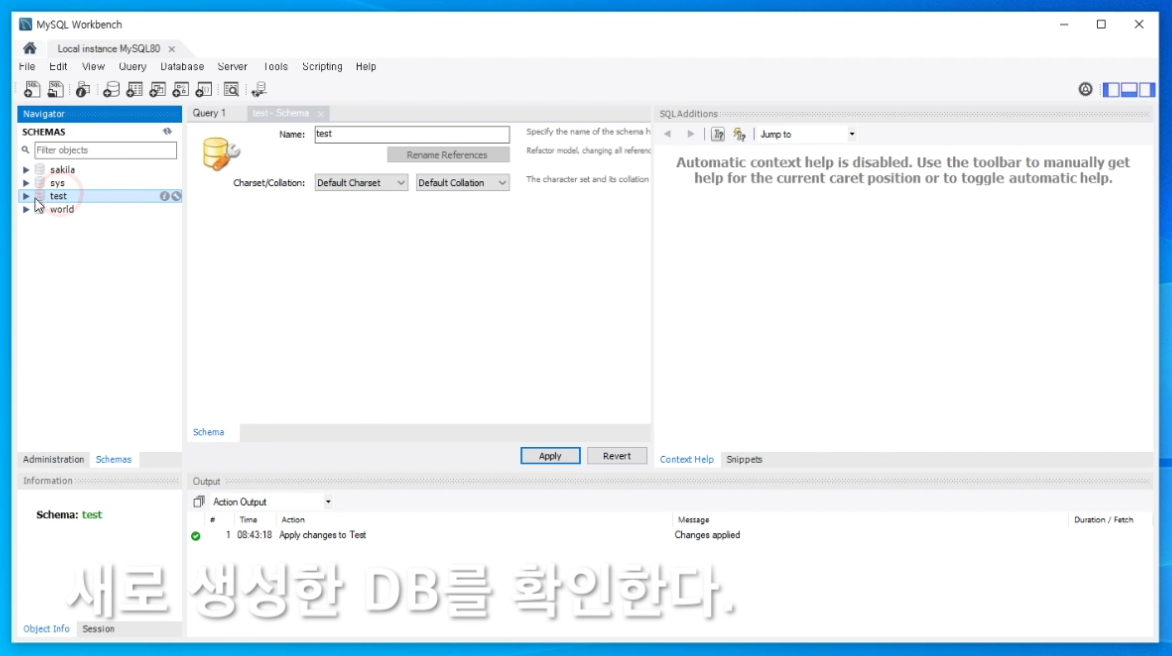Viewport: 1172px width, 656px height.
Task: Click the Rename References button
Action: pos(447,155)
